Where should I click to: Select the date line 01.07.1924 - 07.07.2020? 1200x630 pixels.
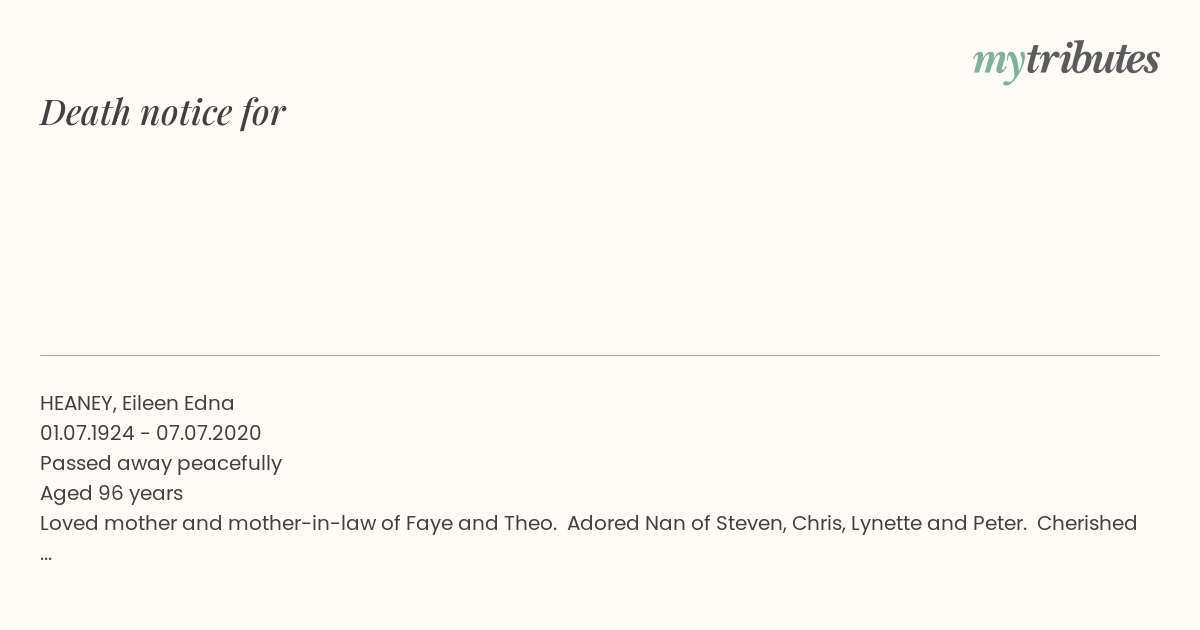pyautogui.click(x=151, y=433)
